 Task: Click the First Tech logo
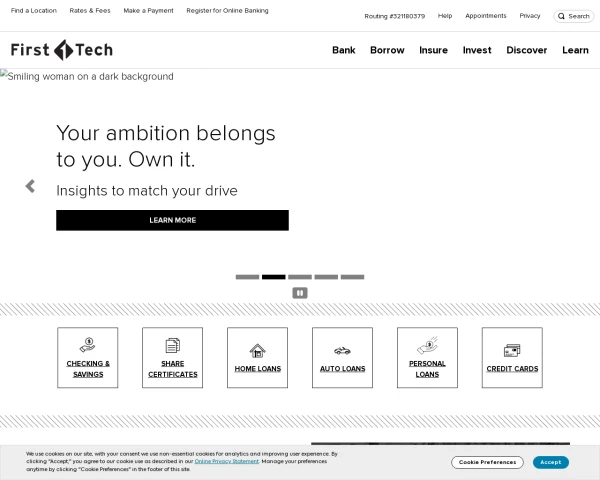click(62, 50)
